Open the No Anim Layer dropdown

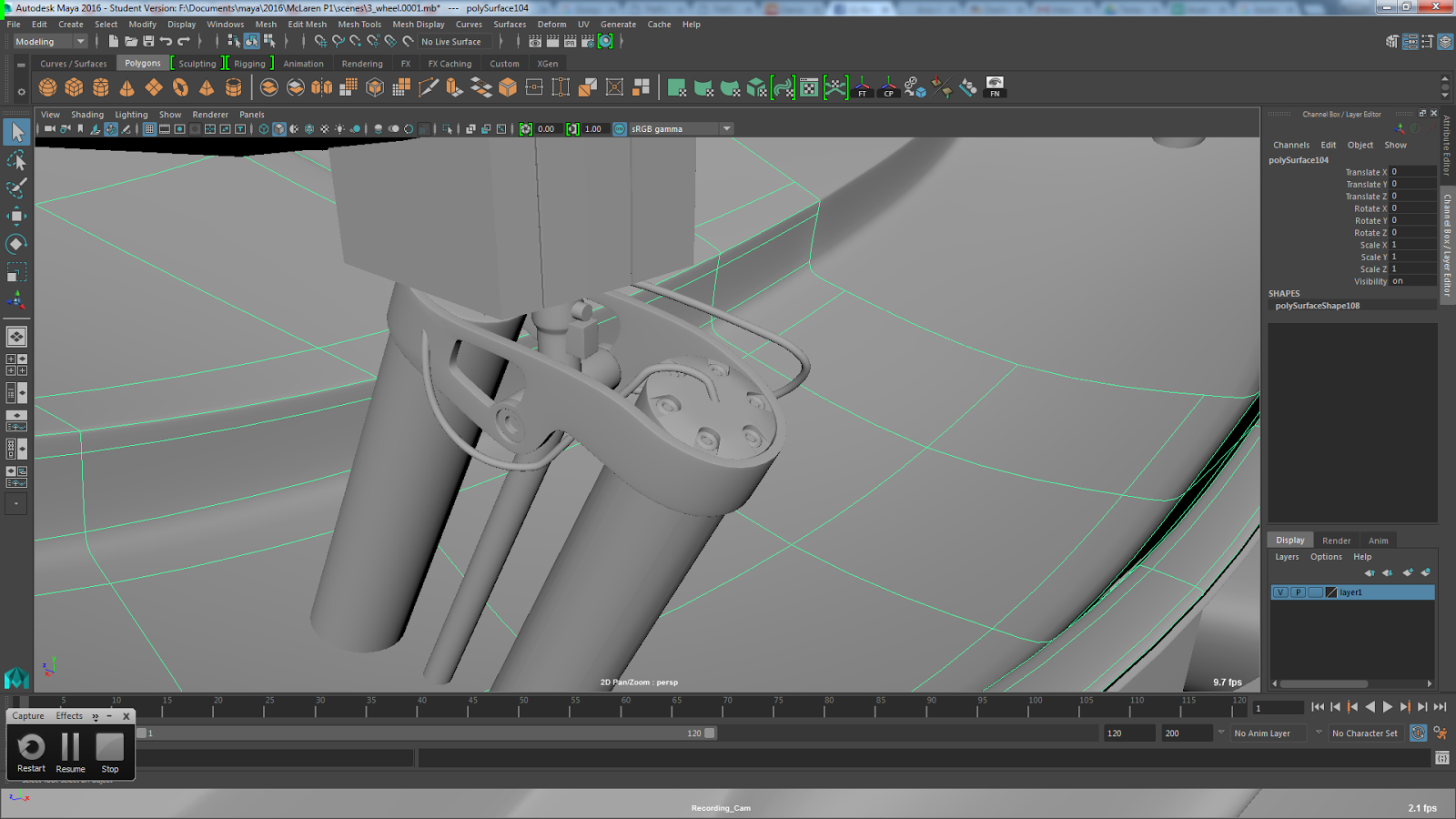[1269, 733]
